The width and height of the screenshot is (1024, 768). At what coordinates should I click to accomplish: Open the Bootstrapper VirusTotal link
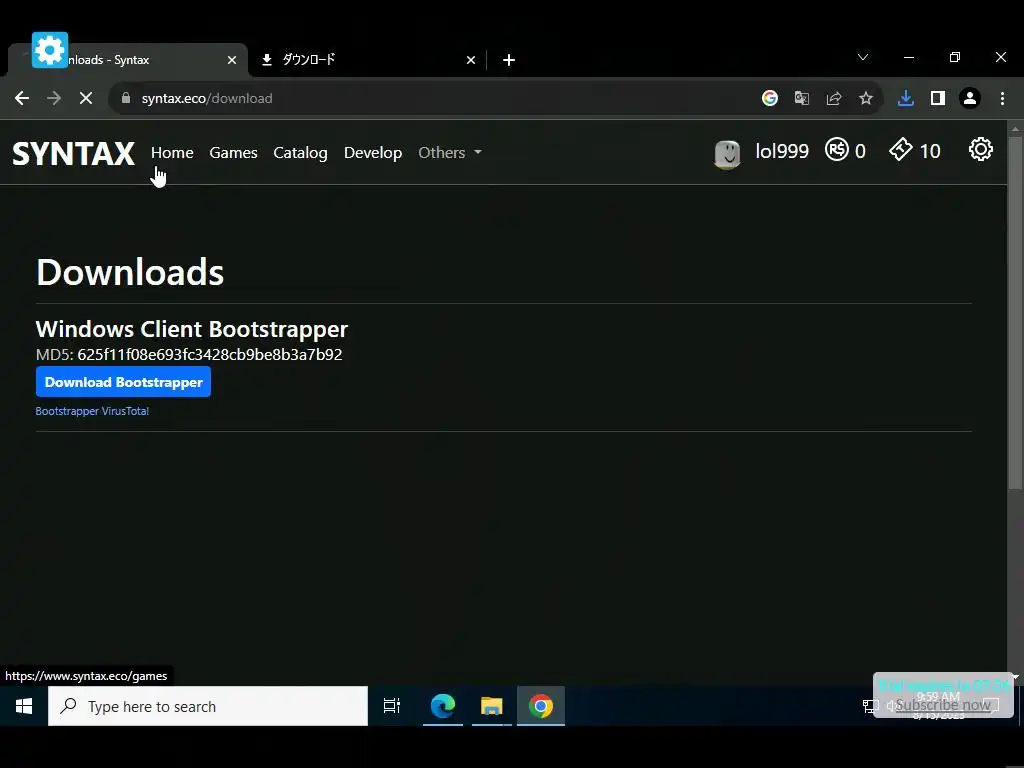92,411
